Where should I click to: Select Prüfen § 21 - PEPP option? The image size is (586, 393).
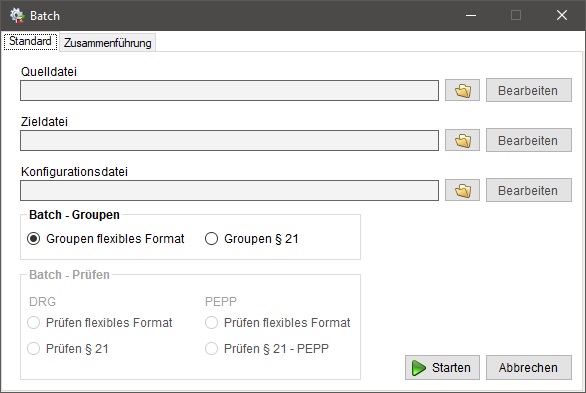pyautogui.click(x=267, y=349)
